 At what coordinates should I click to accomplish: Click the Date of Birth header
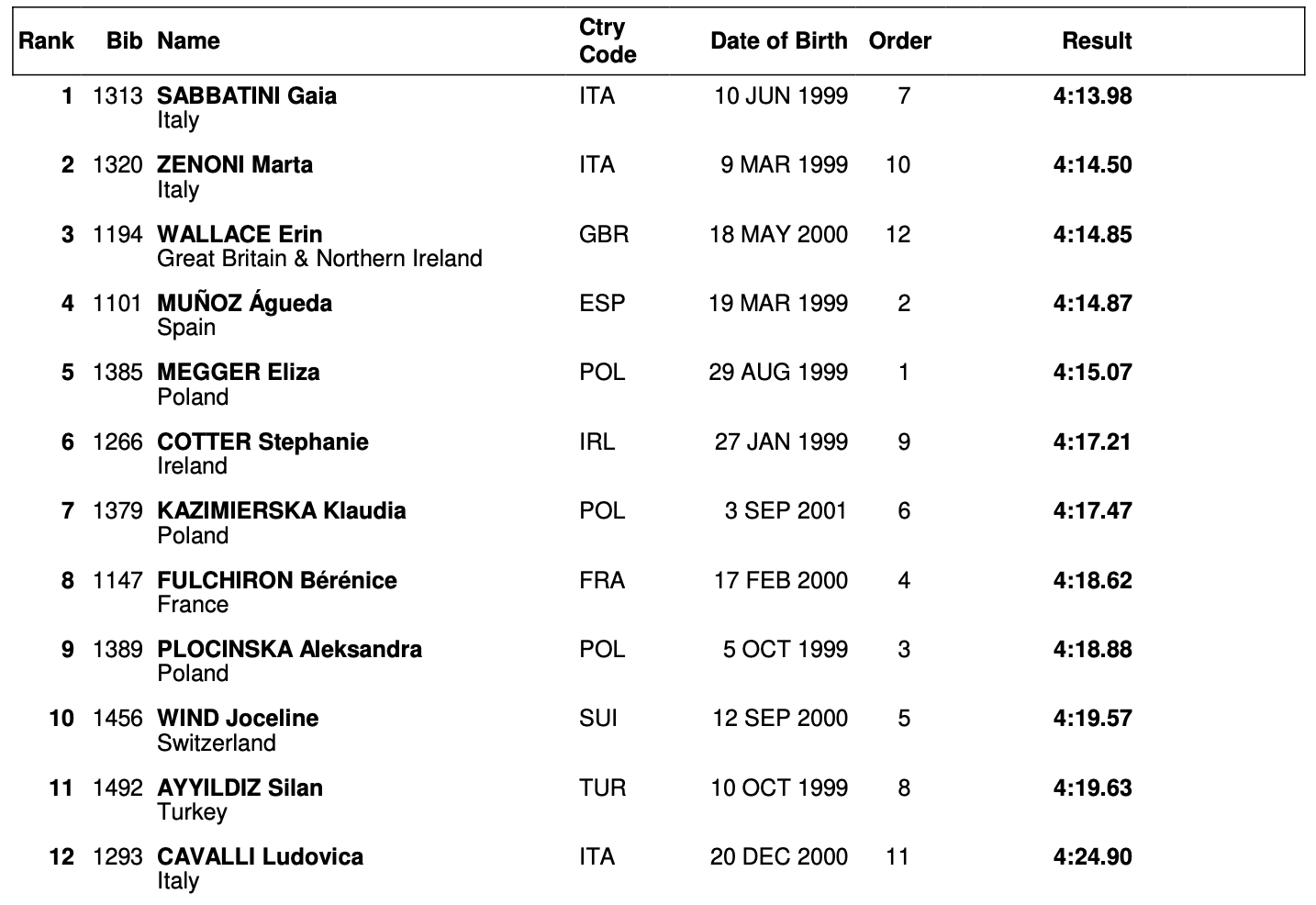coord(778,41)
